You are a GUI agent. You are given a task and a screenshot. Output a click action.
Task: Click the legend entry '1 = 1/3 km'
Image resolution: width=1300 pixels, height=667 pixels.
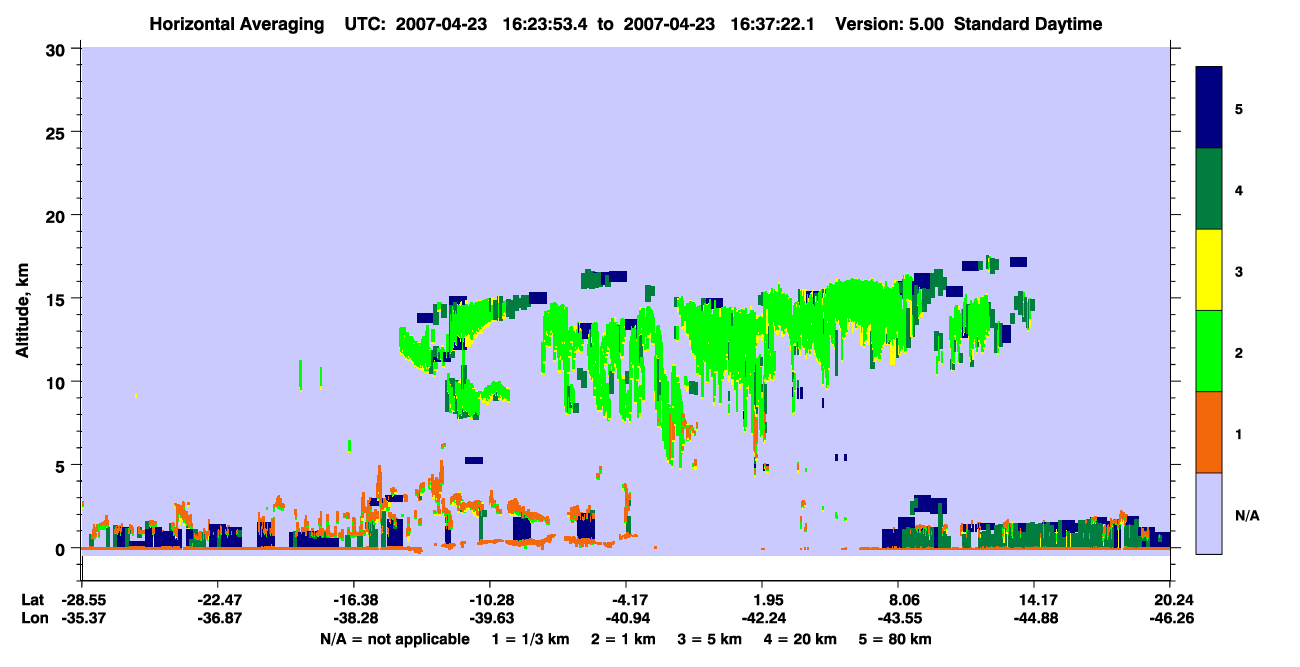point(532,639)
